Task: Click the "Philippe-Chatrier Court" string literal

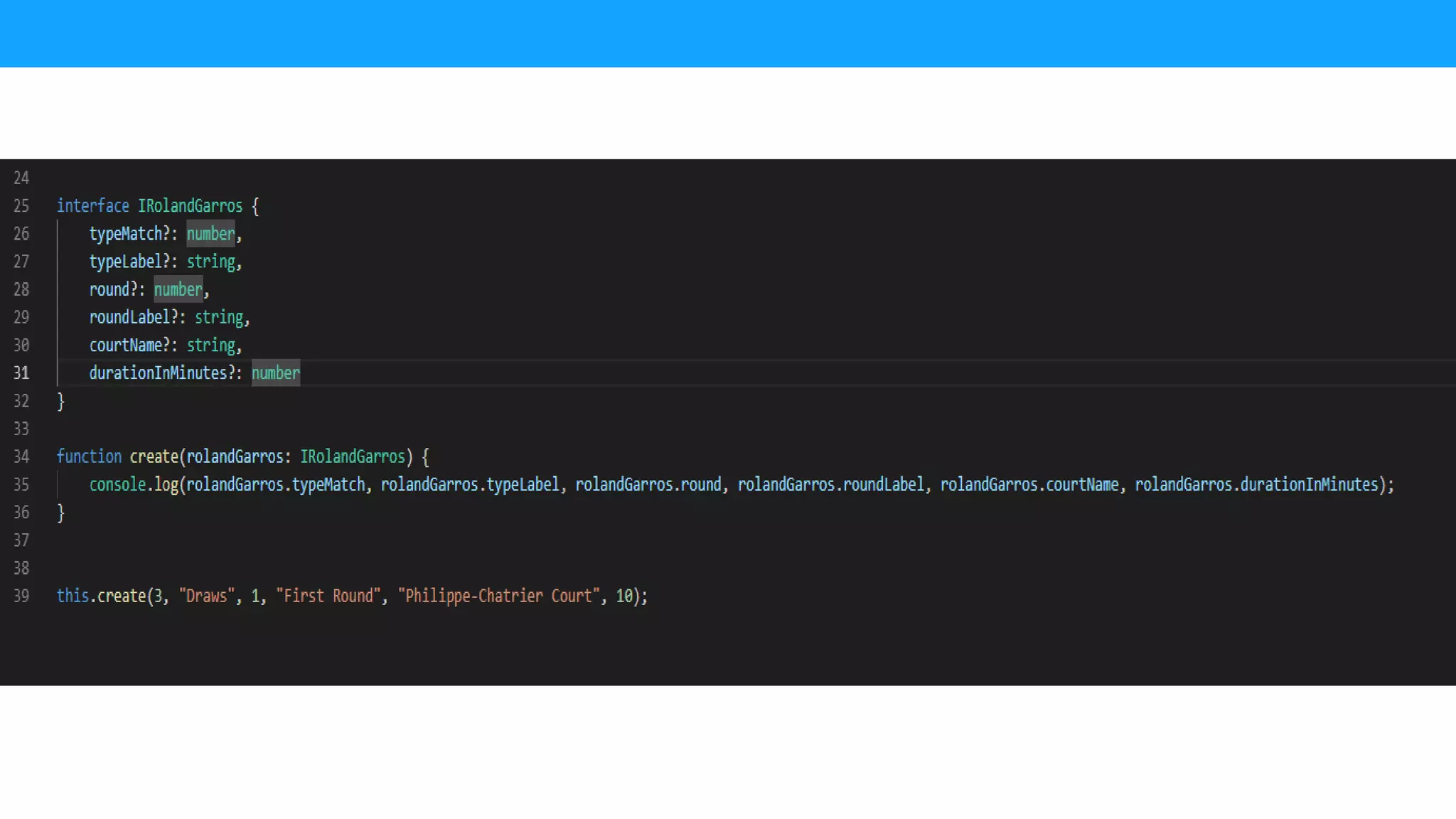Action: [499, 596]
